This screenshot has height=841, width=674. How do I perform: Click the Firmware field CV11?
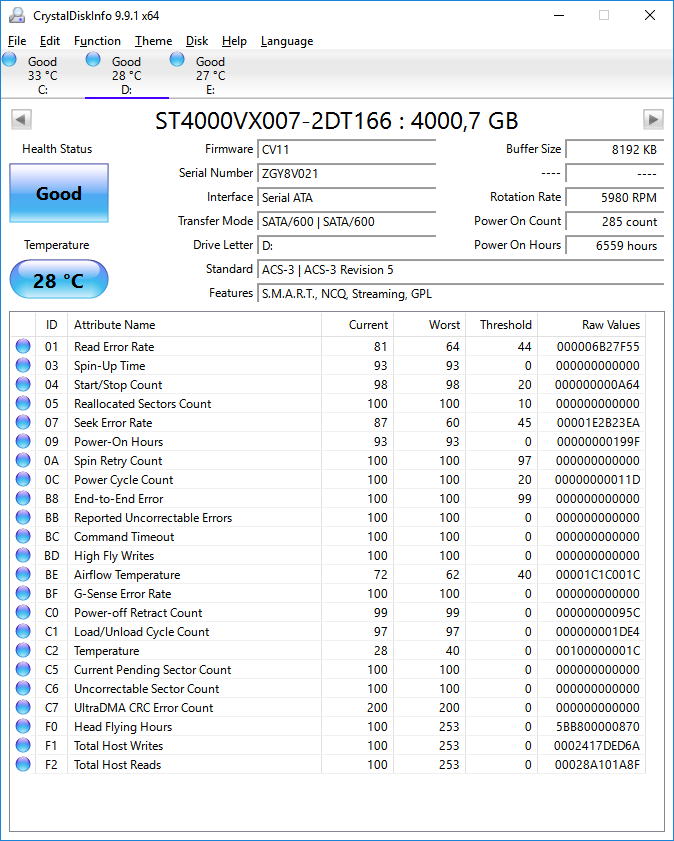[346, 150]
